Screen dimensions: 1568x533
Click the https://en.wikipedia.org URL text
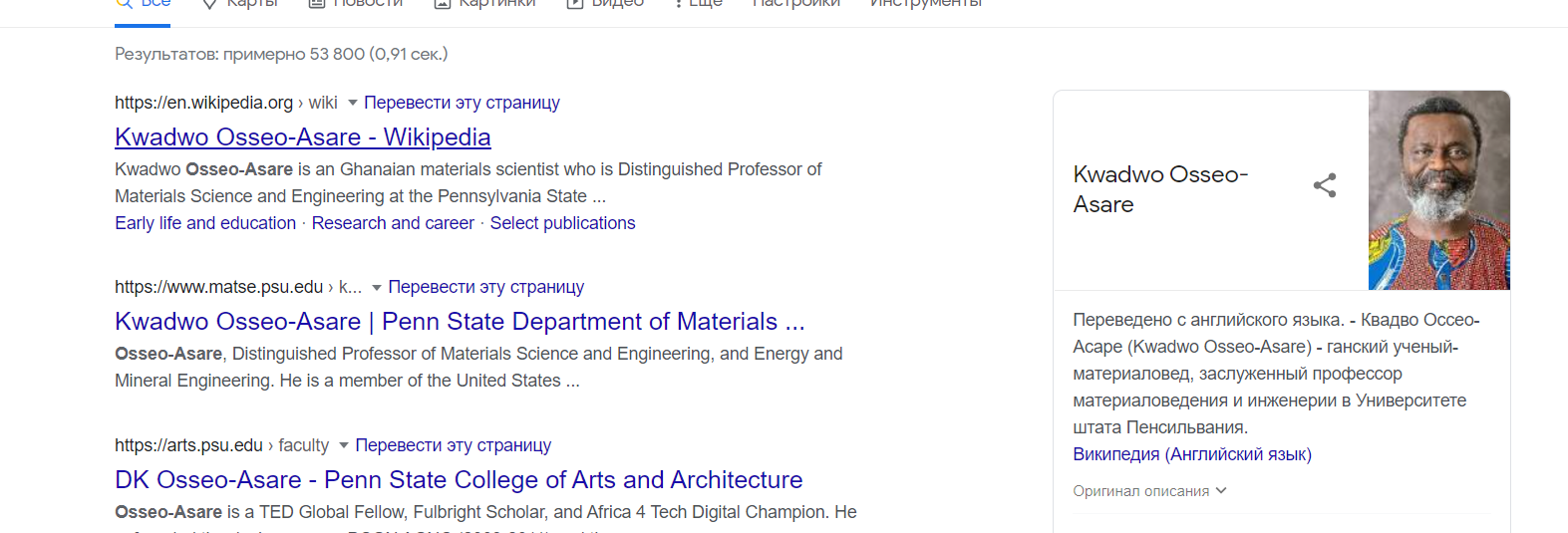[203, 103]
